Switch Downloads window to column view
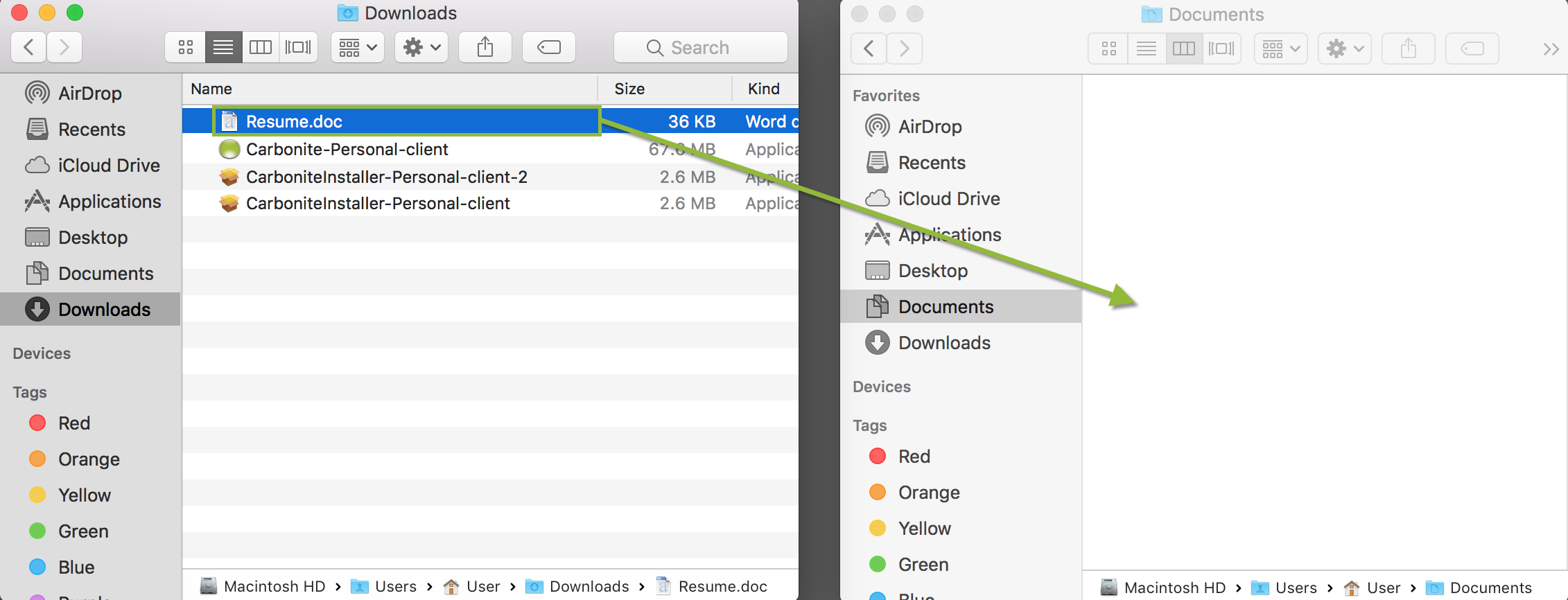Viewport: 1568px width, 600px height. [261, 47]
